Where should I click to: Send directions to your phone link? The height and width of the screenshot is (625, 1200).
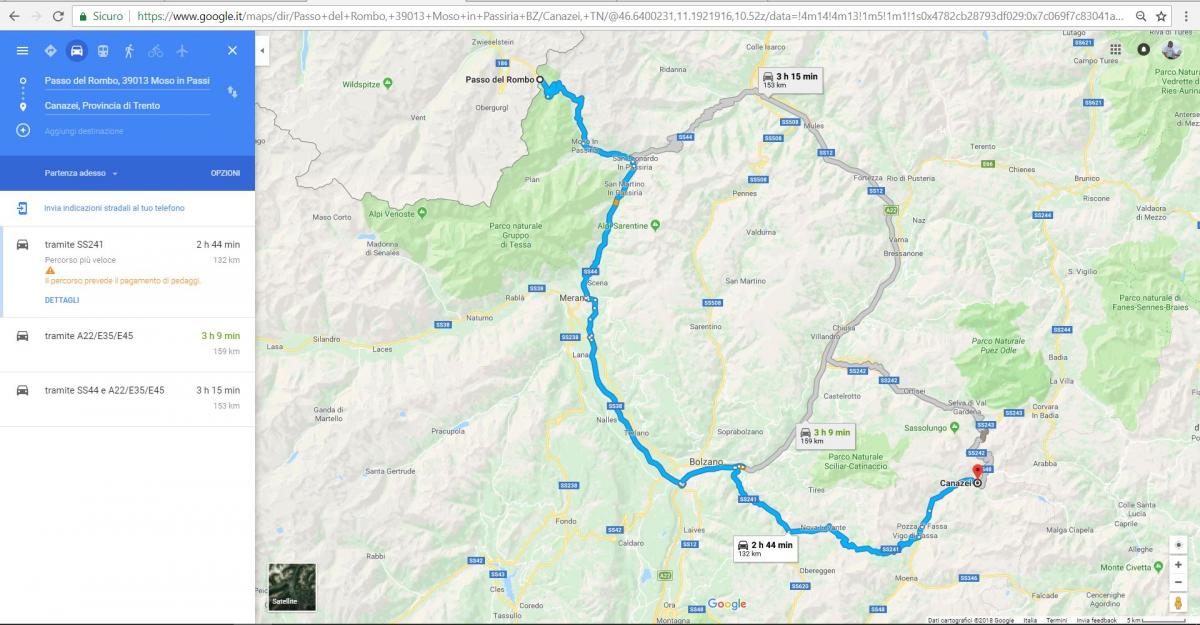click(x=113, y=208)
